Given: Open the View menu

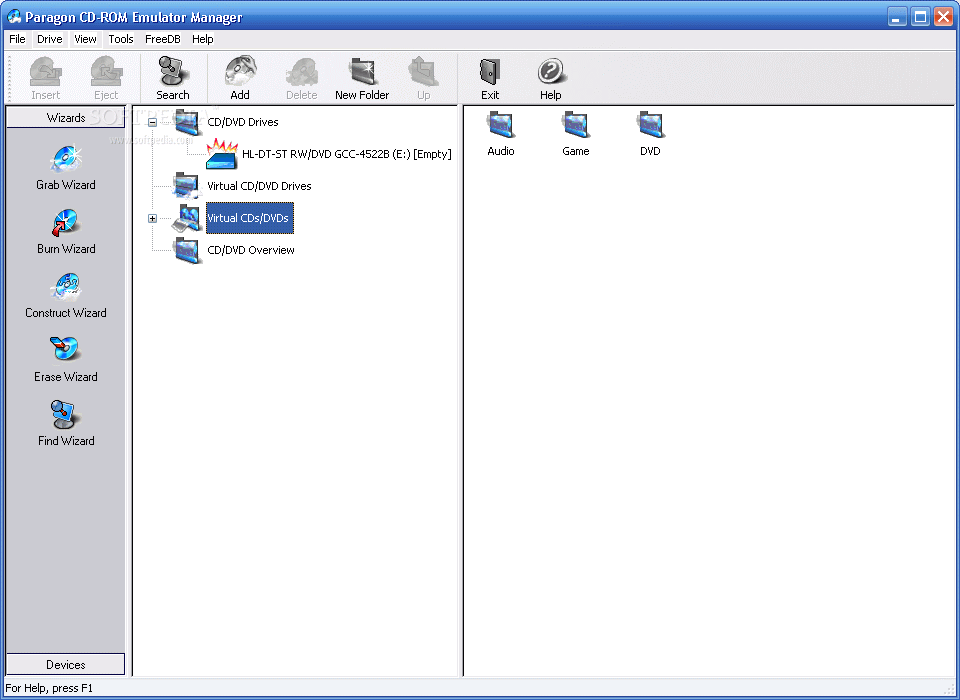Looking at the screenshot, I should click(x=85, y=39).
